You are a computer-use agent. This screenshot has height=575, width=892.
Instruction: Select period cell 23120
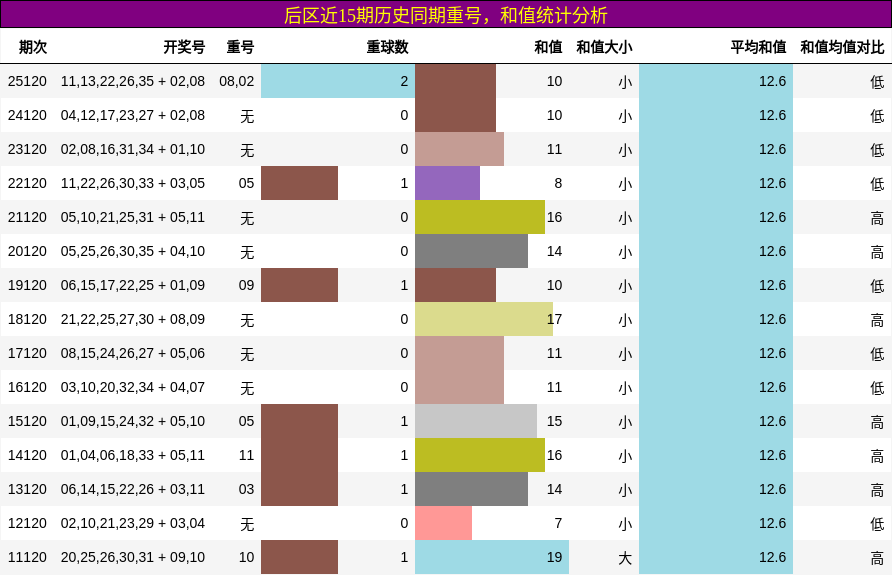pyautogui.click(x=27, y=150)
